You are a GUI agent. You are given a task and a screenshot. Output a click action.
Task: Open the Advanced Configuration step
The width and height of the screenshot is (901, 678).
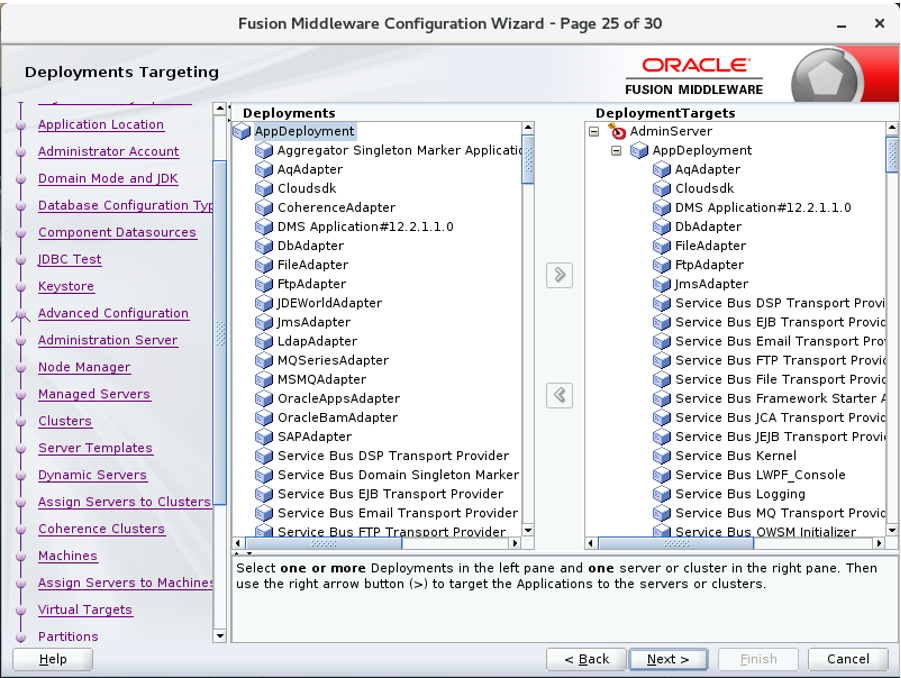point(113,313)
